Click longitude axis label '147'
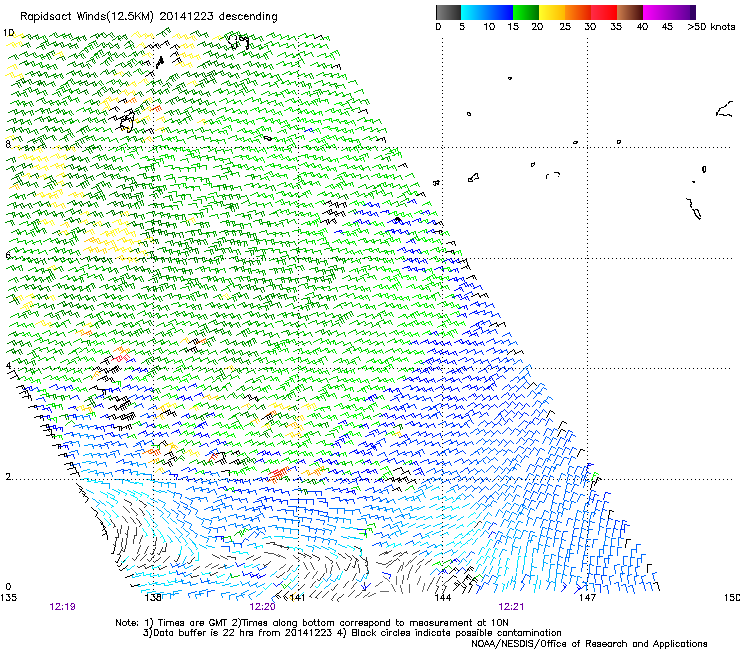Image resolution: width=740 pixels, height=650 pixels. [587, 598]
